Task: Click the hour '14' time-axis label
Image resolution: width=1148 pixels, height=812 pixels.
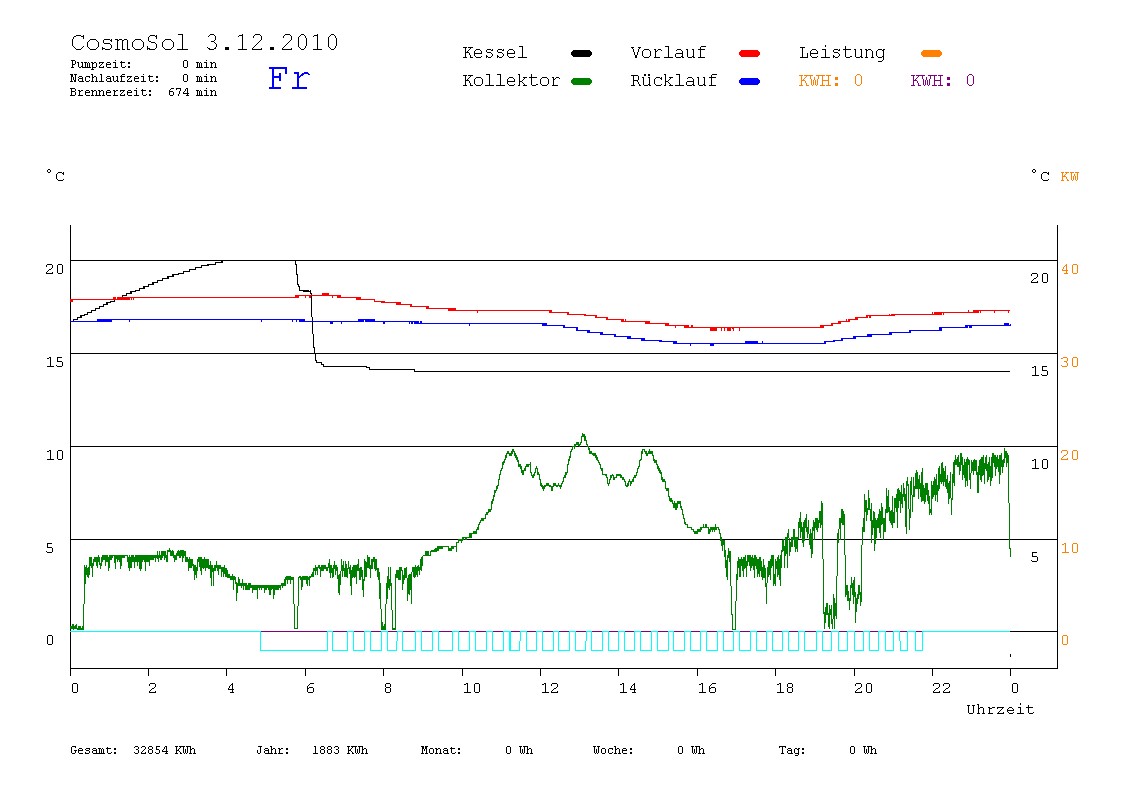Action: coord(627,688)
